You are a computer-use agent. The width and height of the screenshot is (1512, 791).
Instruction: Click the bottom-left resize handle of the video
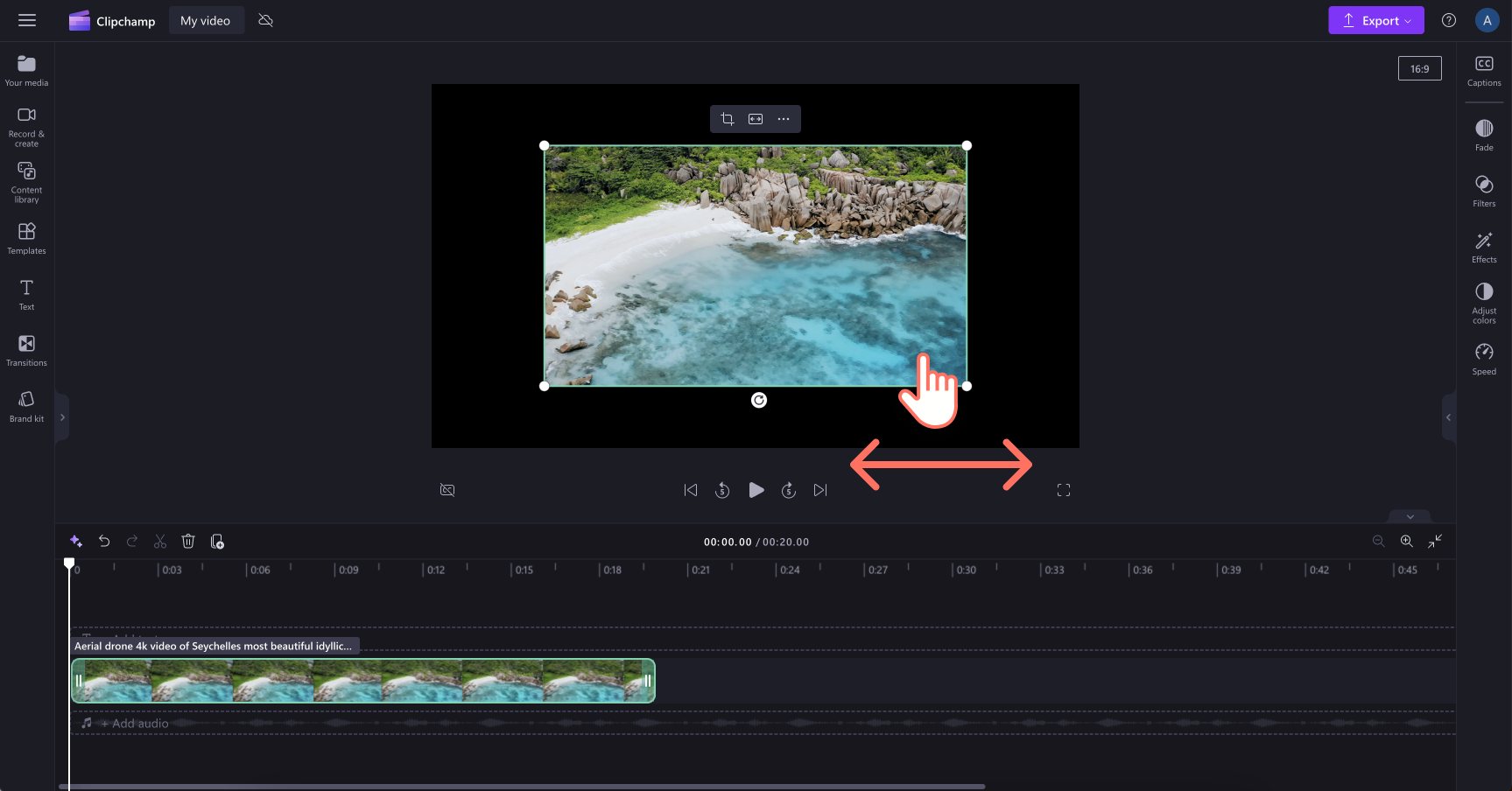point(545,386)
